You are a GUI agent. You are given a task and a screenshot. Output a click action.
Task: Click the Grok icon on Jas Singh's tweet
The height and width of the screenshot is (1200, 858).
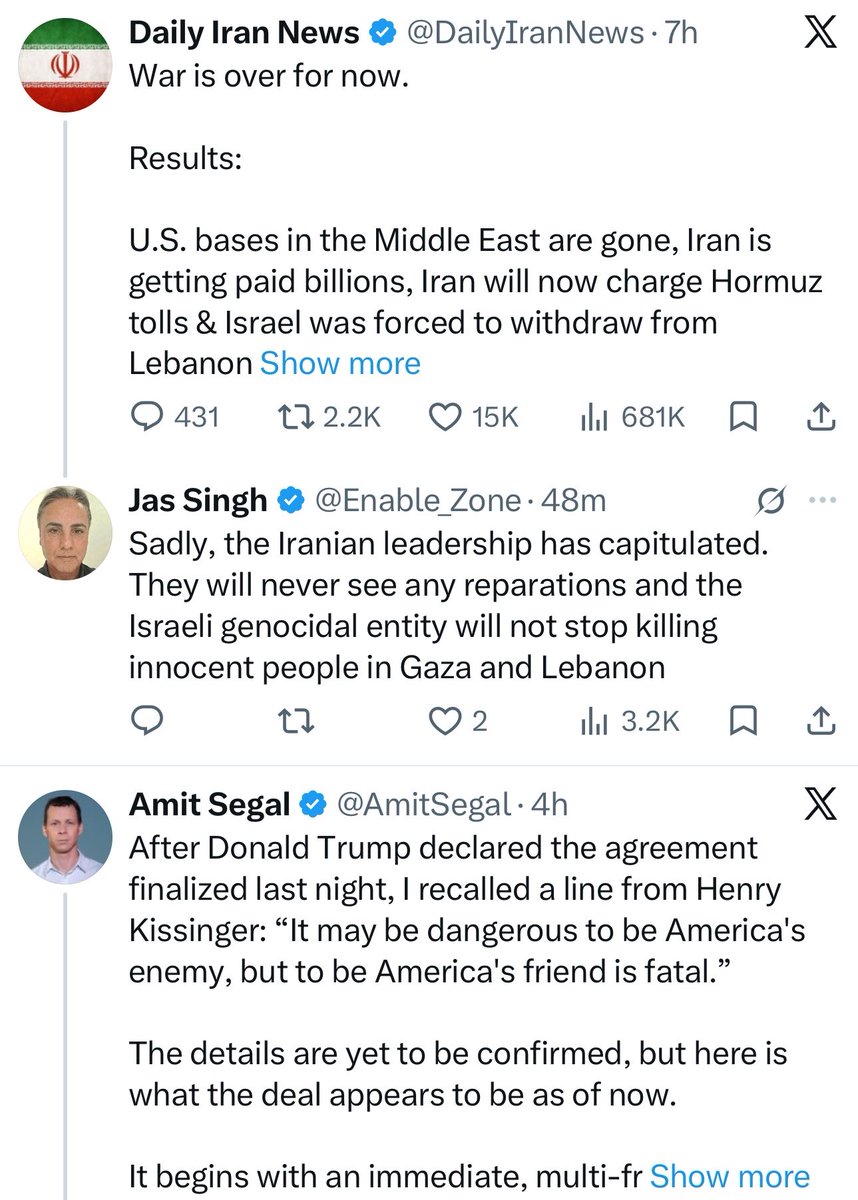click(772, 498)
